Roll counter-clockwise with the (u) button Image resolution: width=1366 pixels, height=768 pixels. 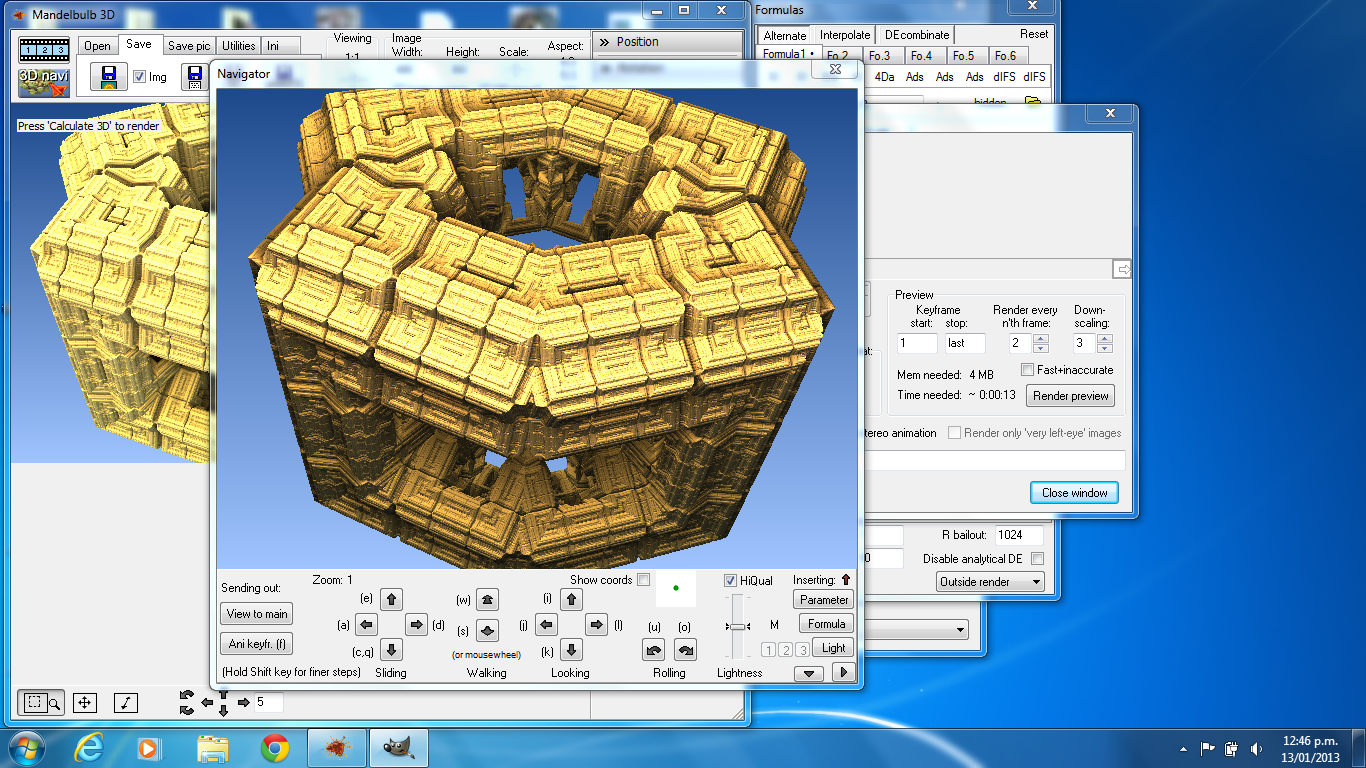[654, 650]
